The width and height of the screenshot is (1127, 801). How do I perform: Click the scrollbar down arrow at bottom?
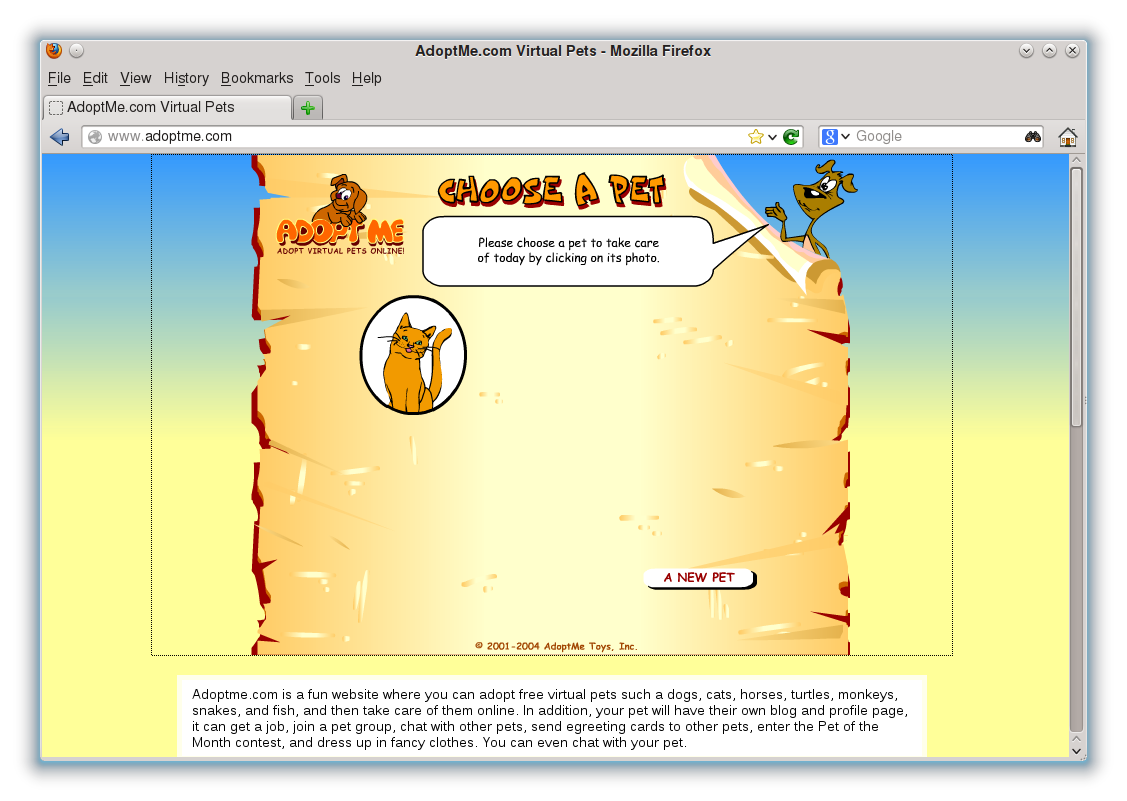(x=1076, y=751)
